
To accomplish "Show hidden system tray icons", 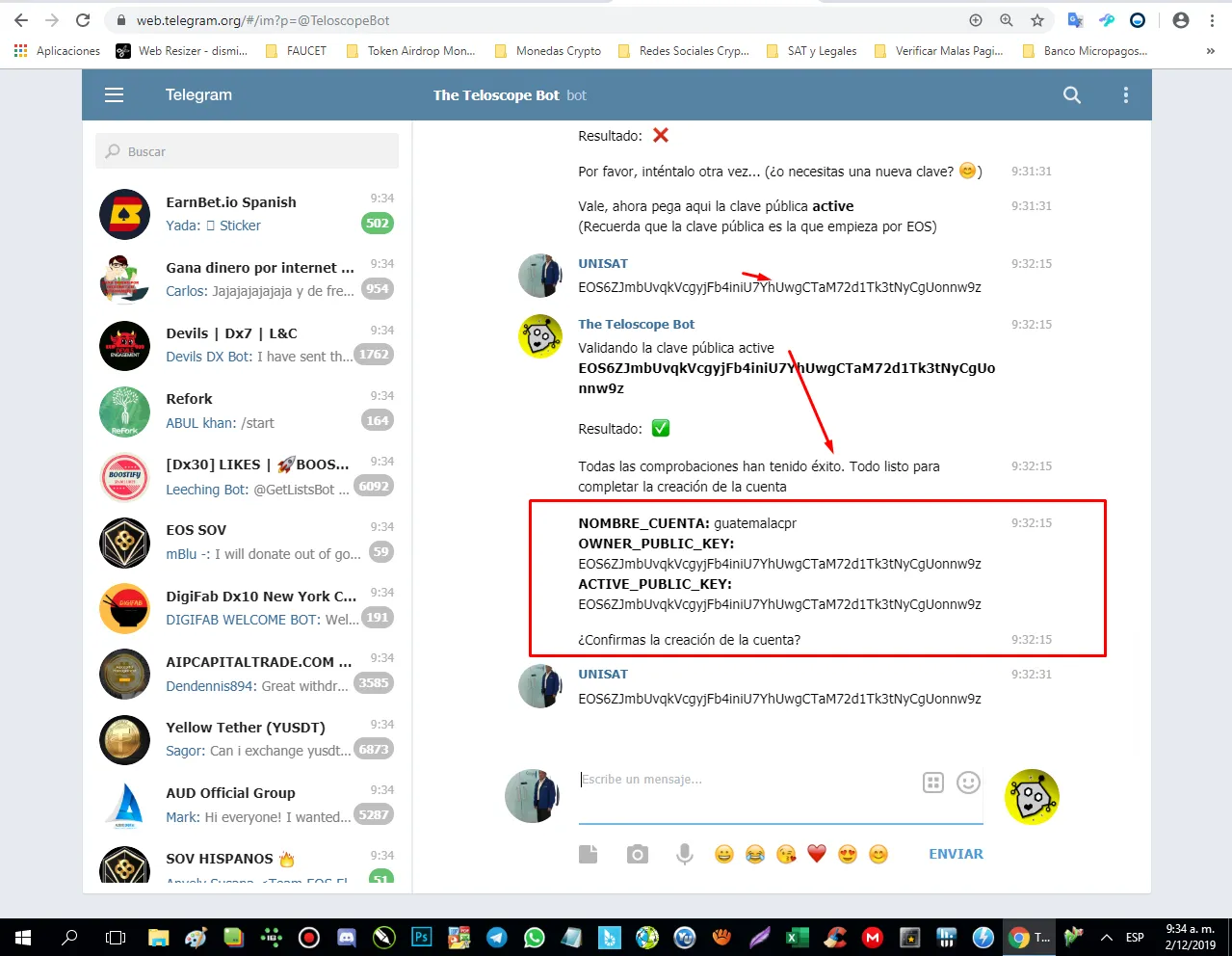I will [x=1107, y=937].
